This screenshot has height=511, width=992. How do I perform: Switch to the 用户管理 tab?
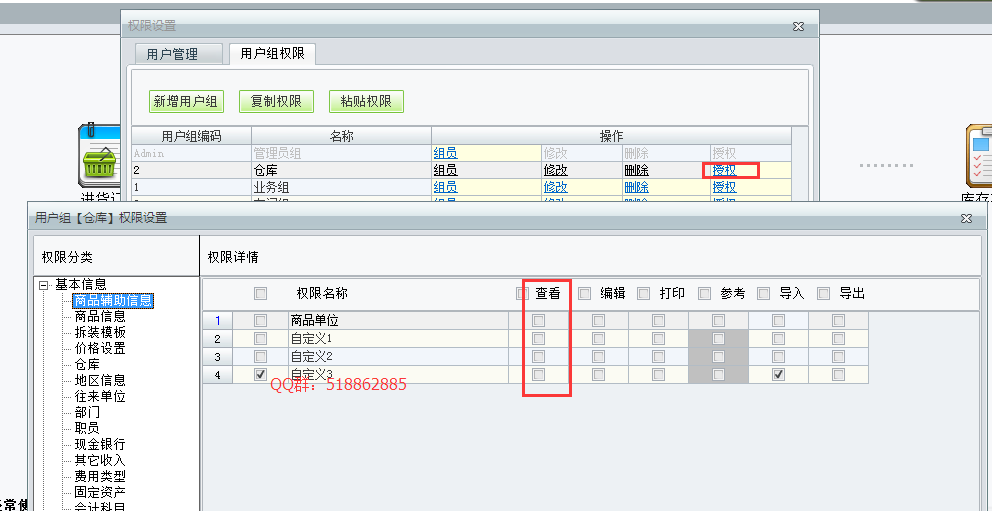click(x=172, y=54)
